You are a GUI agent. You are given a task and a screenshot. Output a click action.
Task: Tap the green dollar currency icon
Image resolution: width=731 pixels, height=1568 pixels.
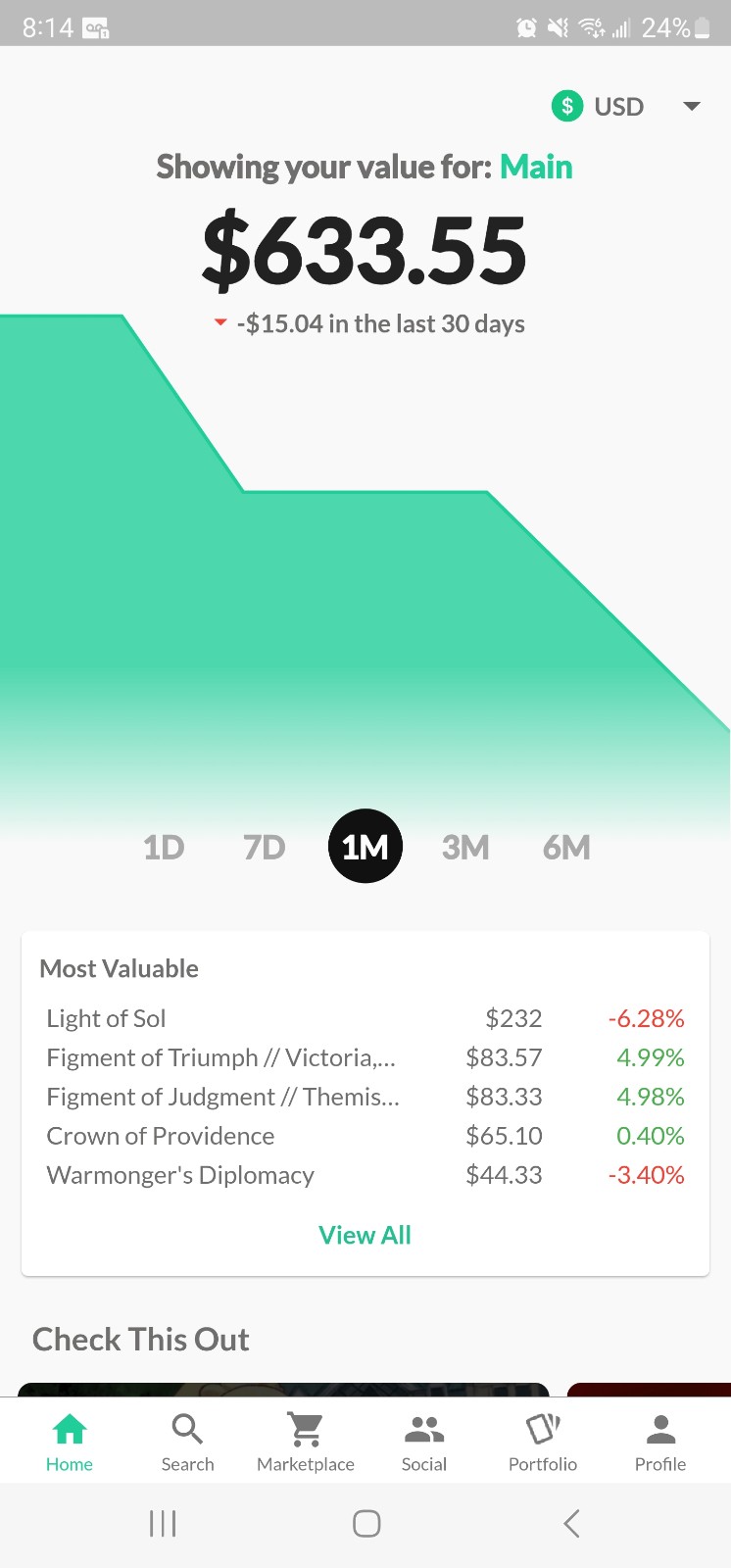567,106
